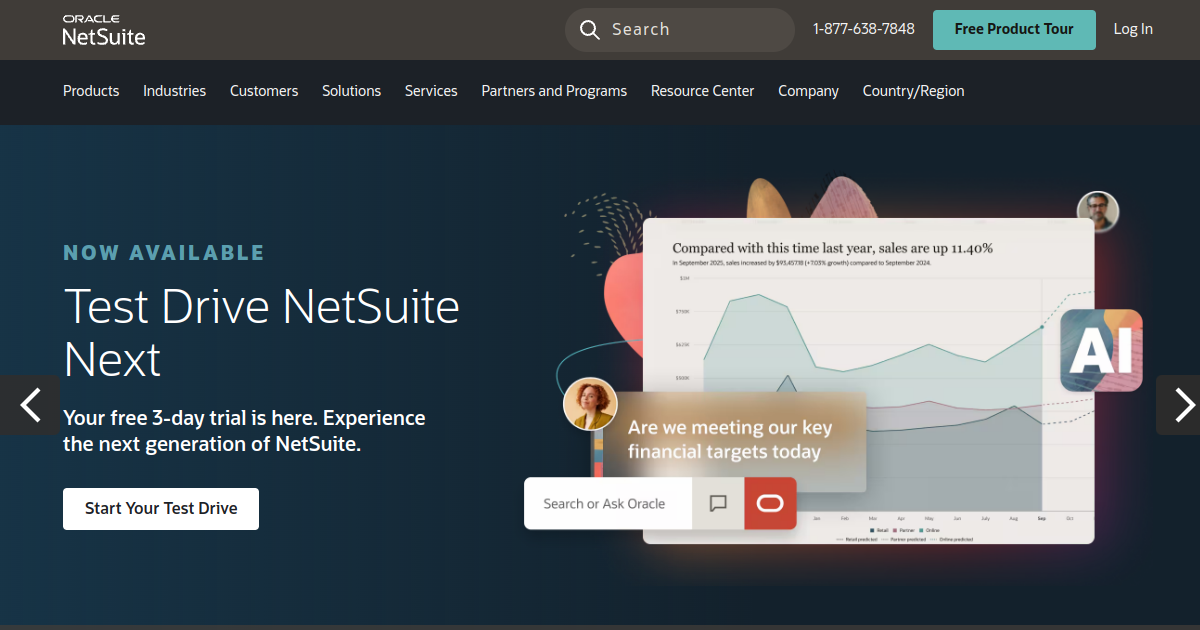
Task: Open the Industries menu
Action: pos(174,91)
